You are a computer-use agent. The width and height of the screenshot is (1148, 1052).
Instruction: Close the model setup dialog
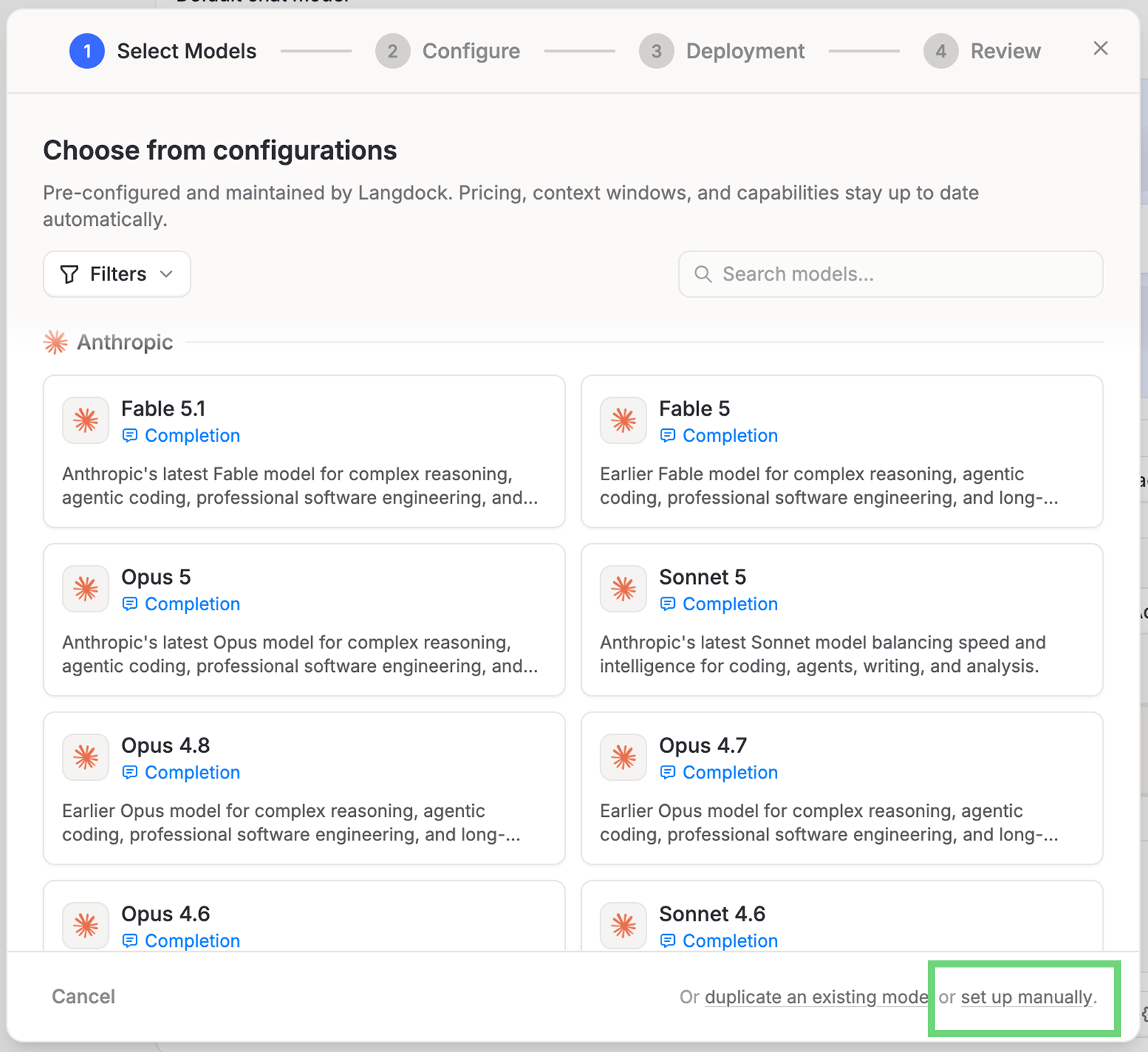pos(1100,48)
